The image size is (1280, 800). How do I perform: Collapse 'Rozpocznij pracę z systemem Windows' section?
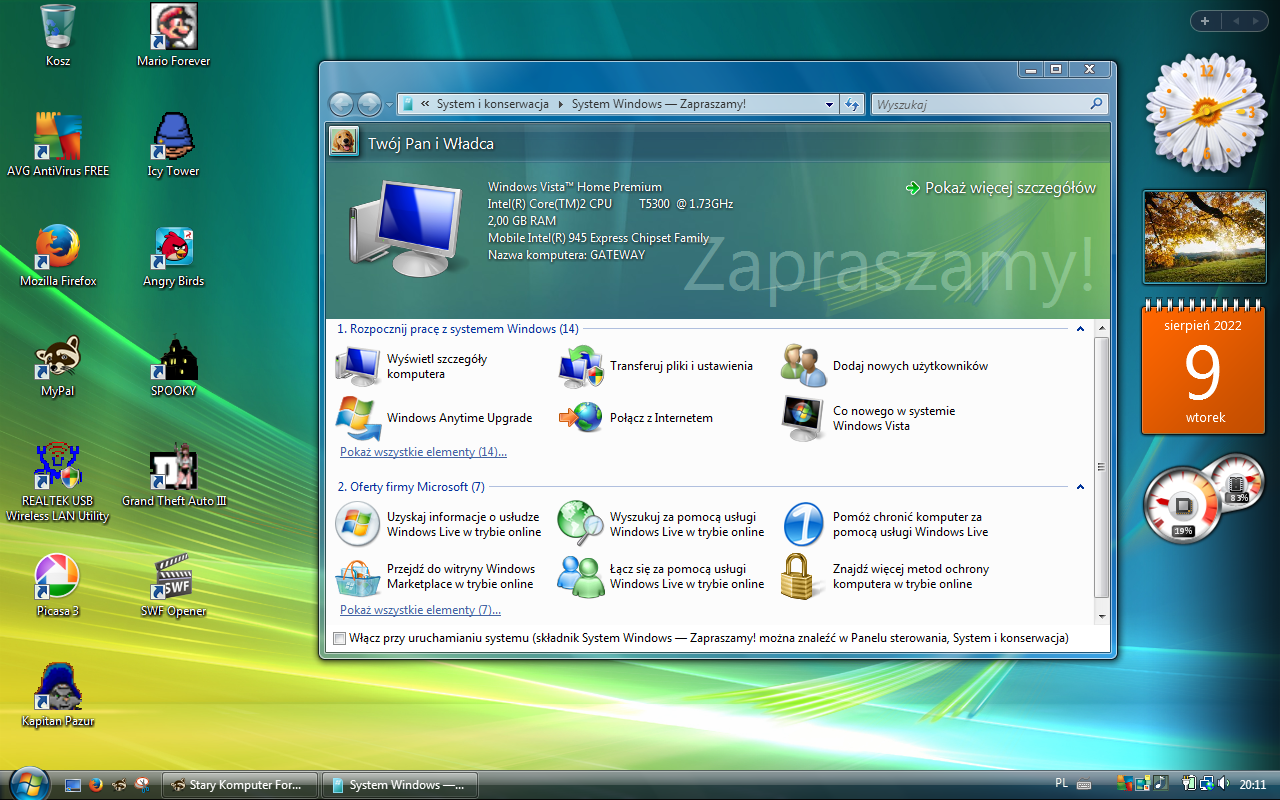1080,329
